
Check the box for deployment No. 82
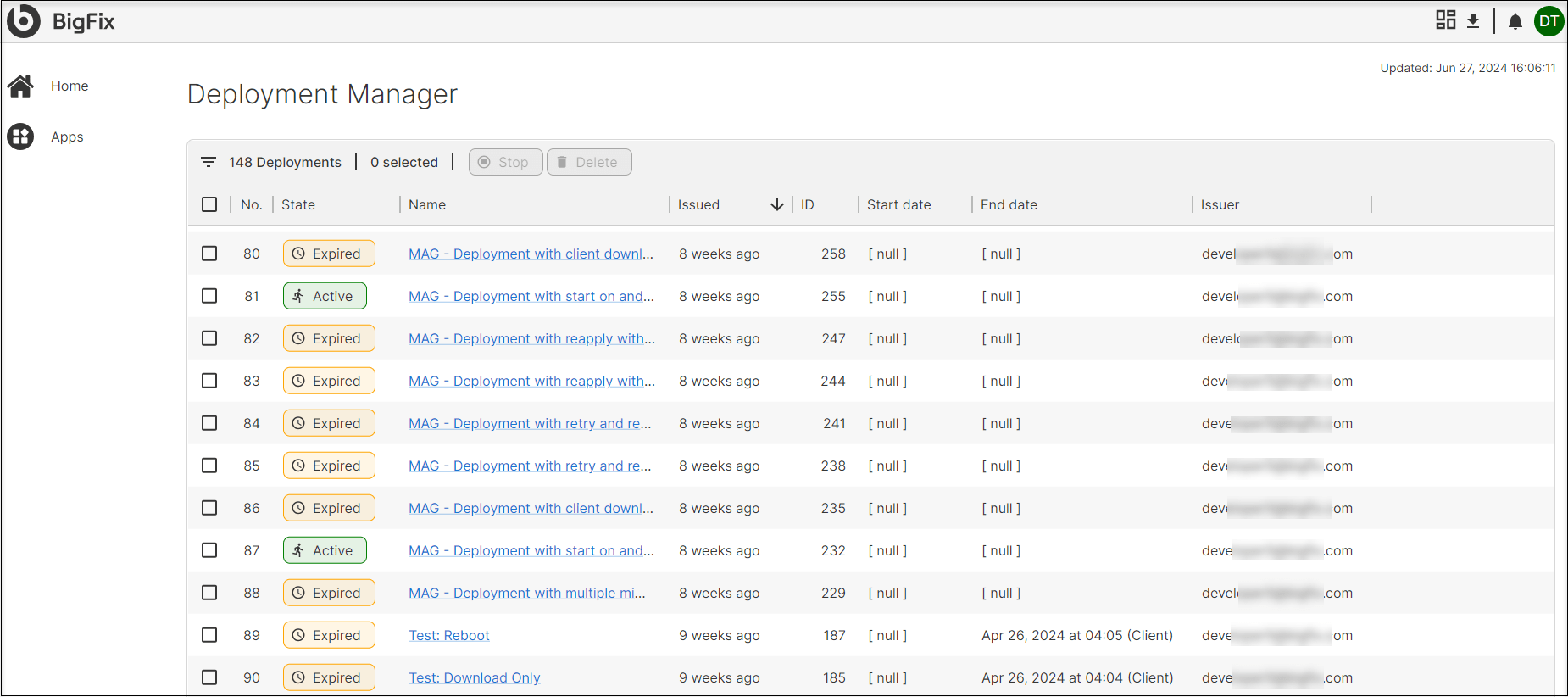click(x=209, y=338)
